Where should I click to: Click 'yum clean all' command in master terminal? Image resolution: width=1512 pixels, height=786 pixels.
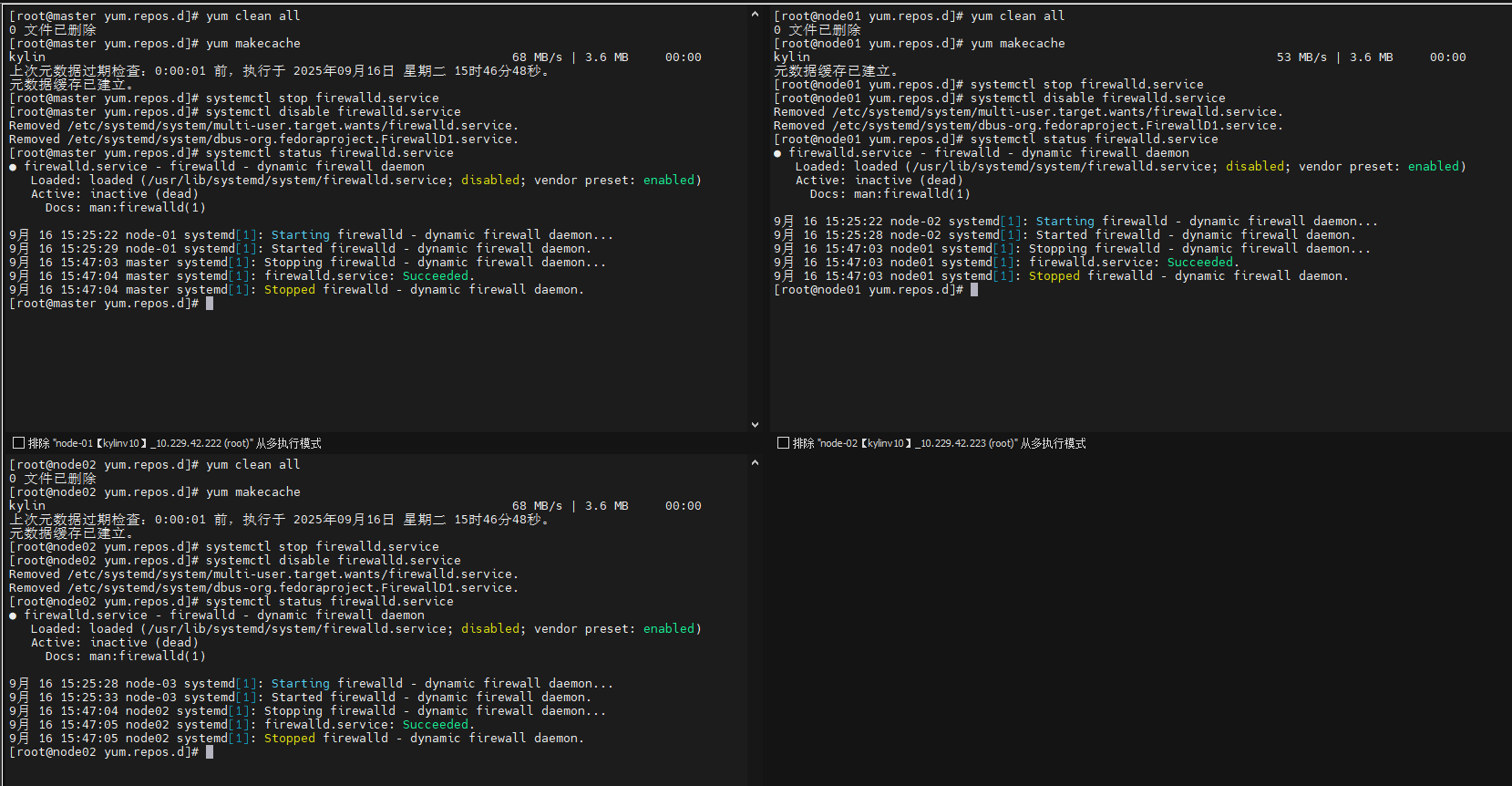(x=252, y=16)
